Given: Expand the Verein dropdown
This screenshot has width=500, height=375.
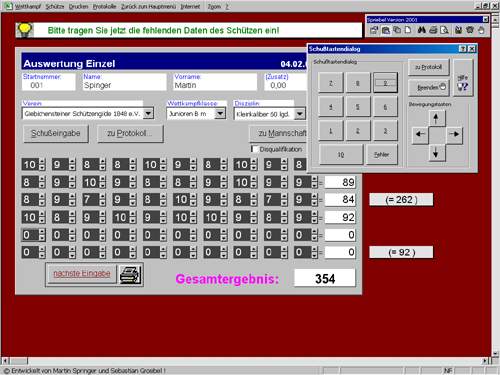Looking at the screenshot, I should (x=148, y=113).
